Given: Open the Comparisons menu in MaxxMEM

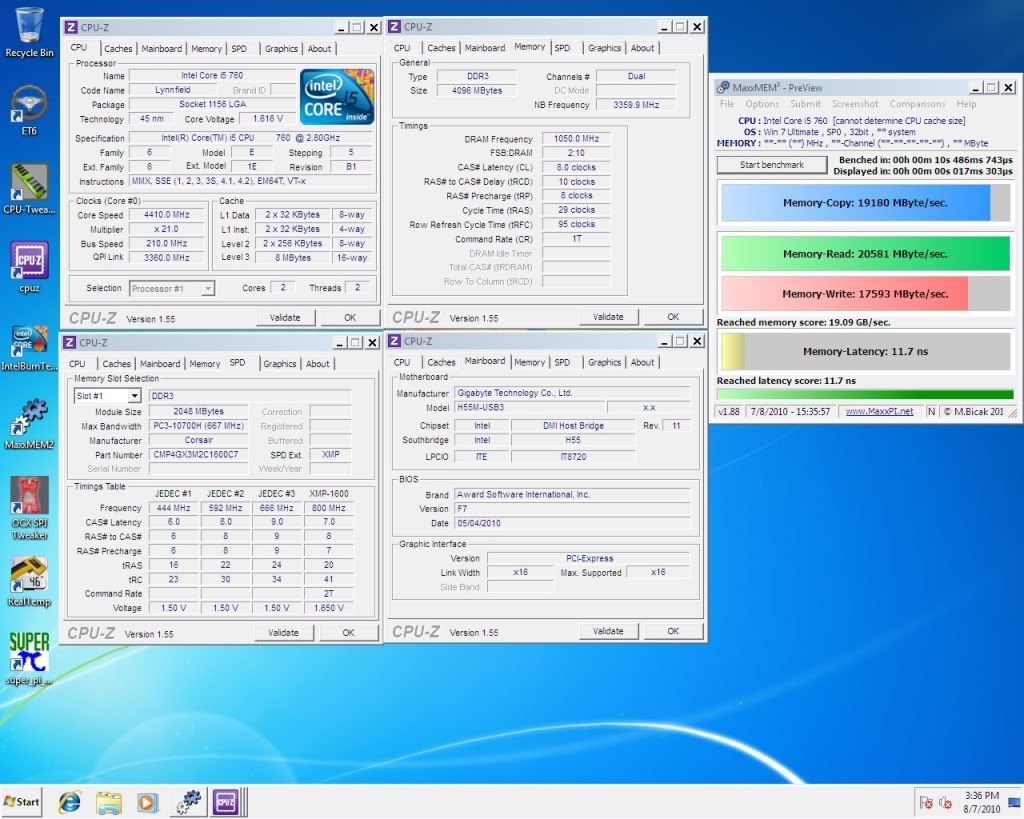Looking at the screenshot, I should [917, 104].
